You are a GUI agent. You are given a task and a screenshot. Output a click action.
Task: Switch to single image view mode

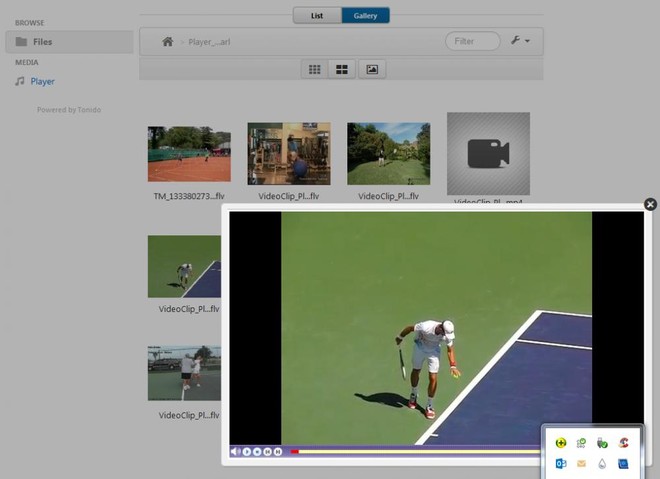372,69
